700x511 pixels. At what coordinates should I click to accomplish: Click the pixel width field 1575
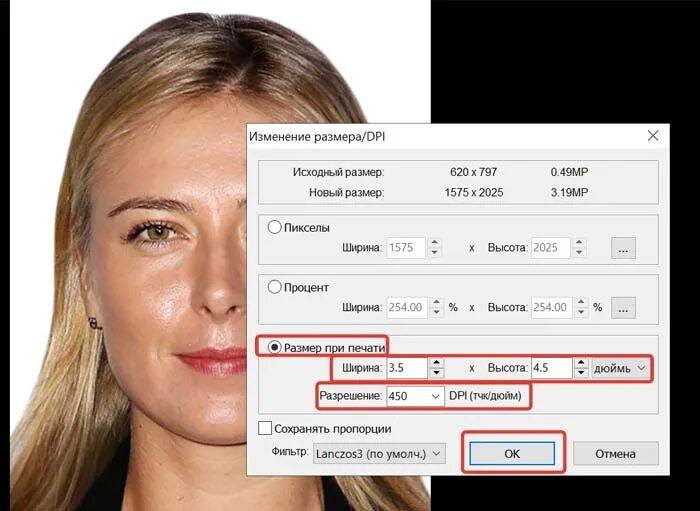pos(406,248)
